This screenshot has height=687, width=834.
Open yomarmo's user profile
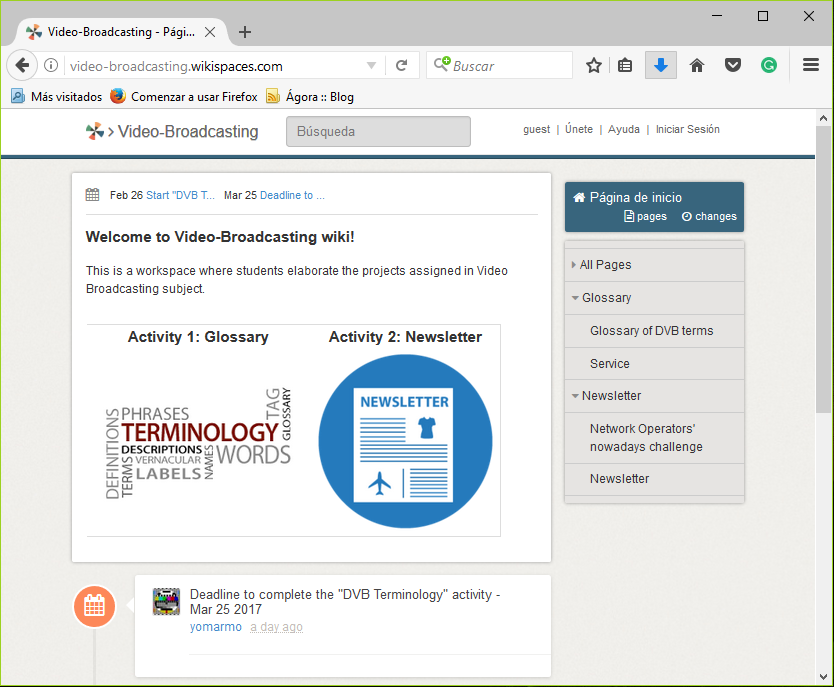coord(216,627)
